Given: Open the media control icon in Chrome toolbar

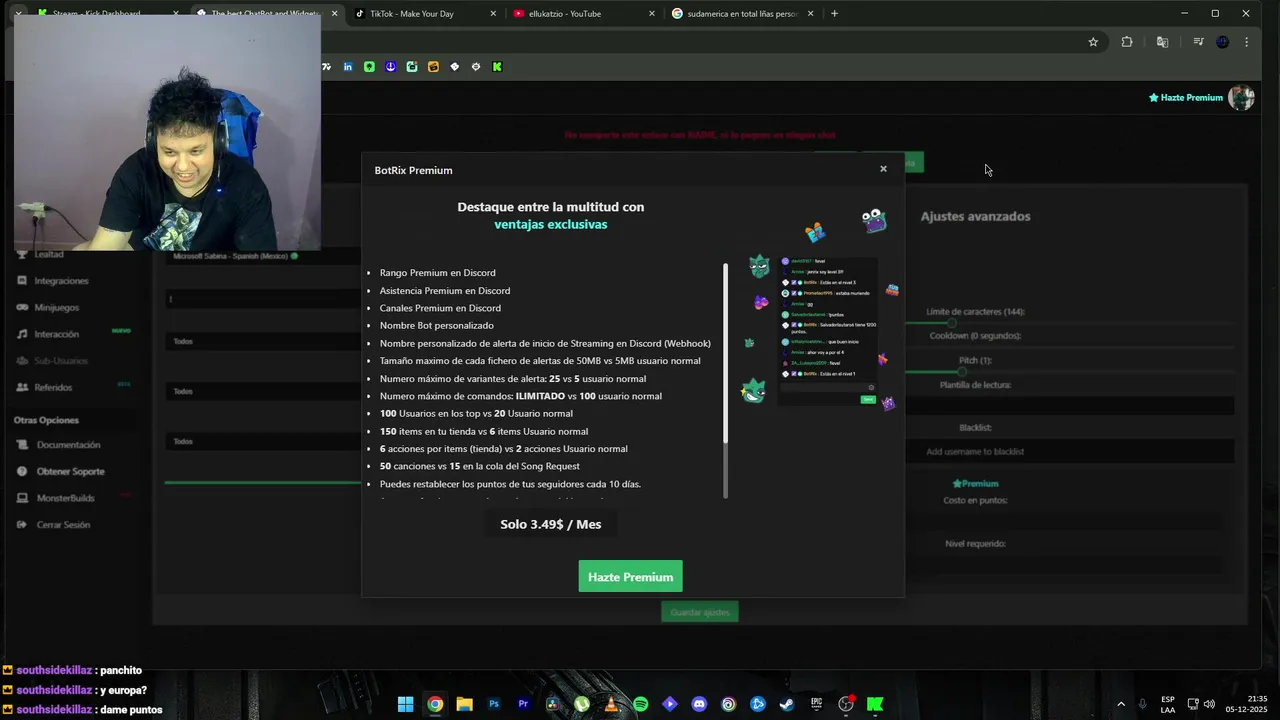Looking at the screenshot, I should tap(1198, 42).
